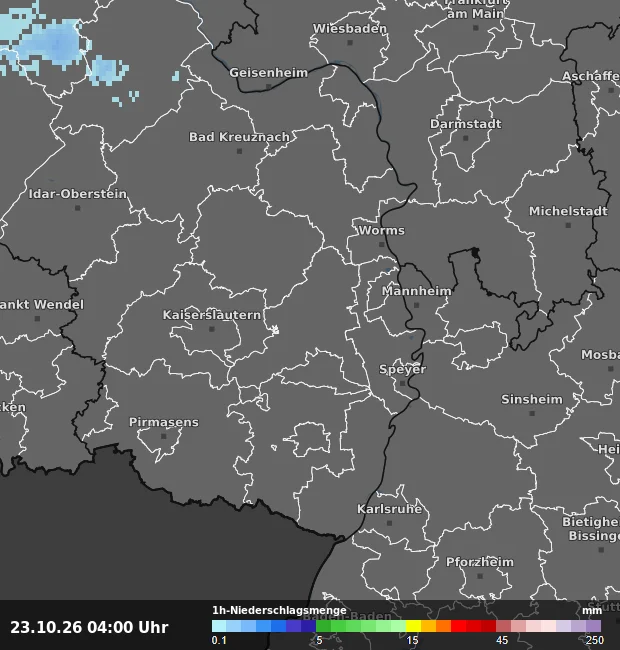Click the Kaiserslautern city label
Viewport: 620px width, 650px height.
pyautogui.click(x=212, y=315)
